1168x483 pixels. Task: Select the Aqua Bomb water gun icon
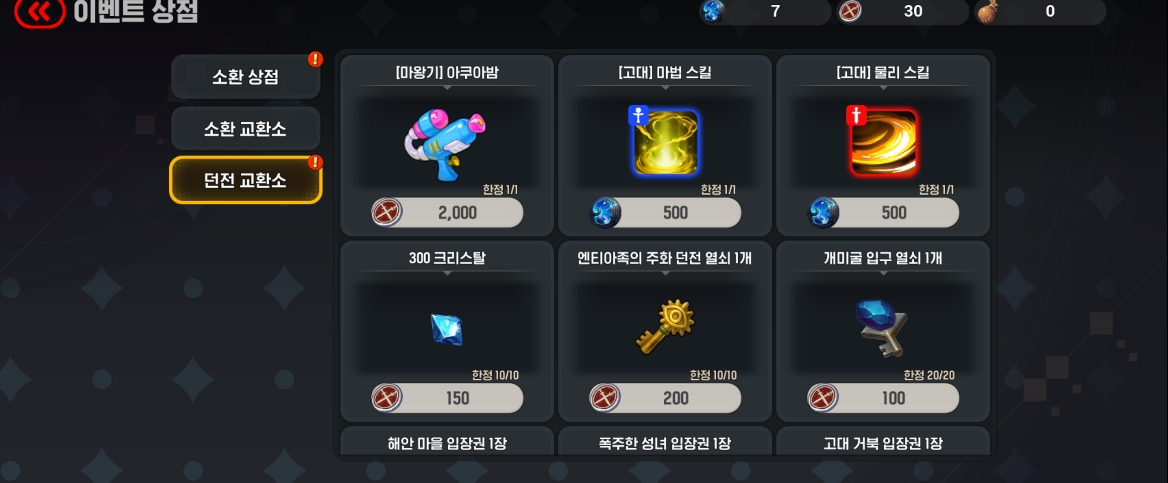[x=444, y=142]
